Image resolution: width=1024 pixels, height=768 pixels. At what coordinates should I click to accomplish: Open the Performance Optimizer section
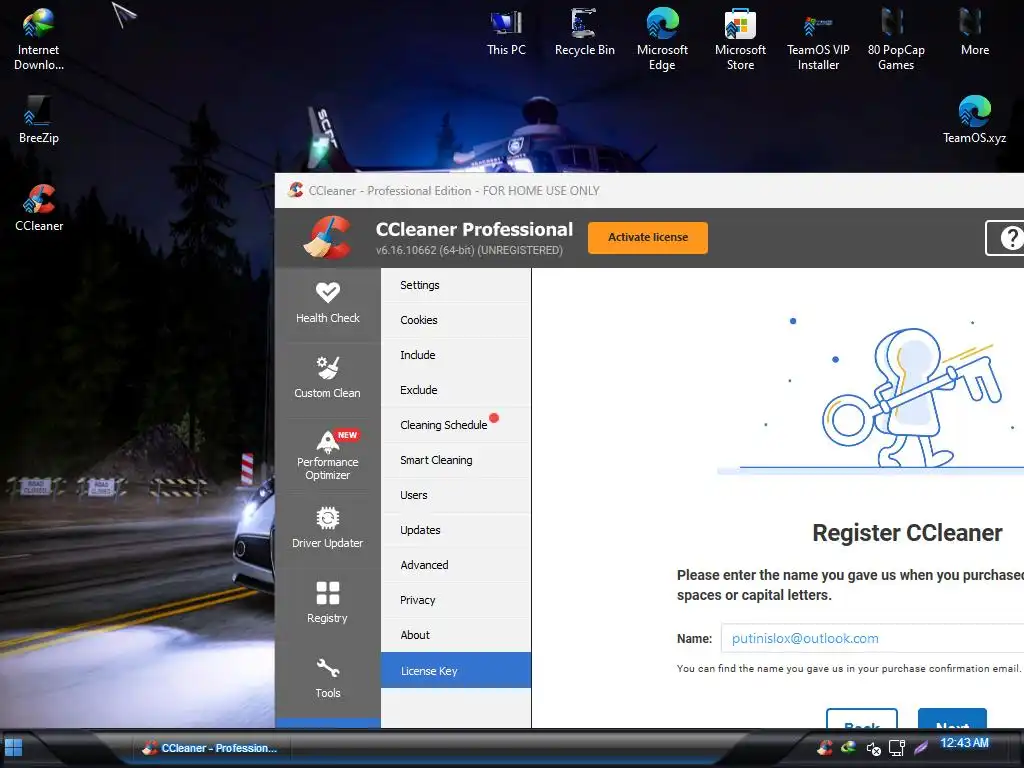(x=327, y=455)
